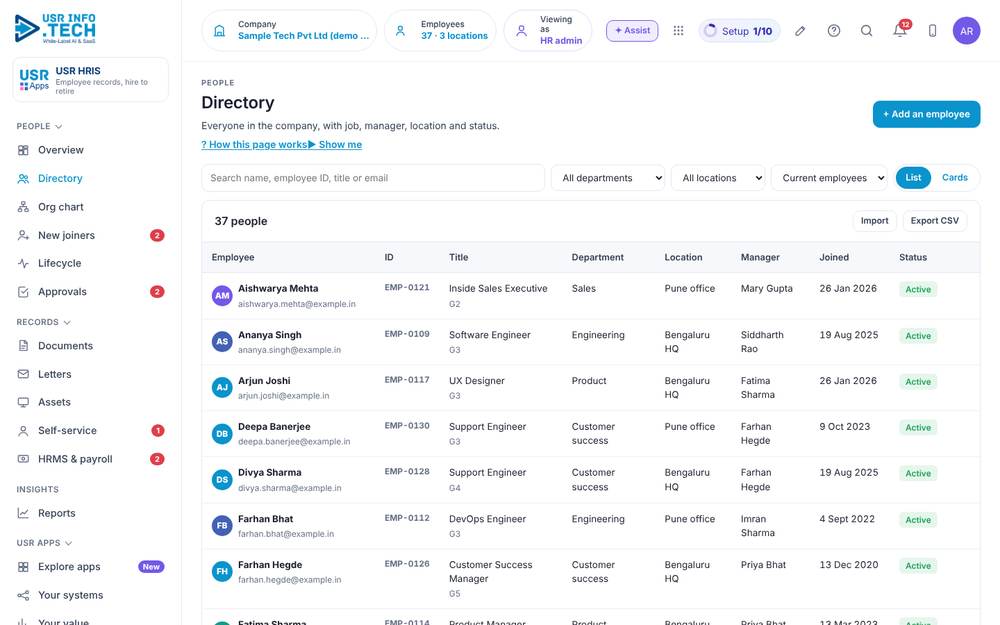This screenshot has width=1000, height=625.
Task: Click the Active status badge for Arjun Joshi
Action: (x=918, y=382)
